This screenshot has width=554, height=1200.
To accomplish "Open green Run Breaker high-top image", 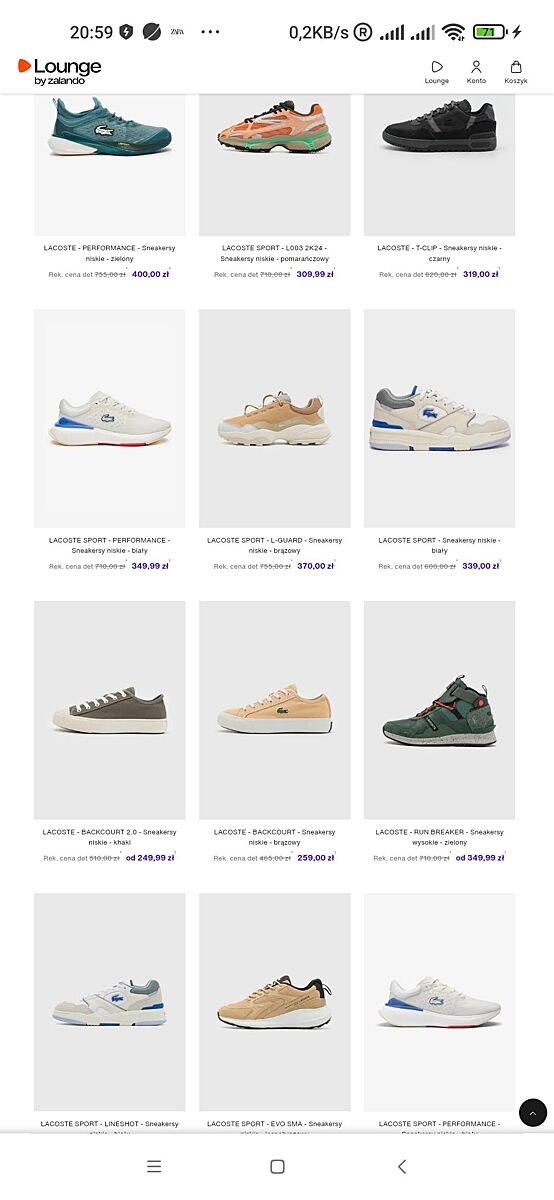I will click(440, 710).
